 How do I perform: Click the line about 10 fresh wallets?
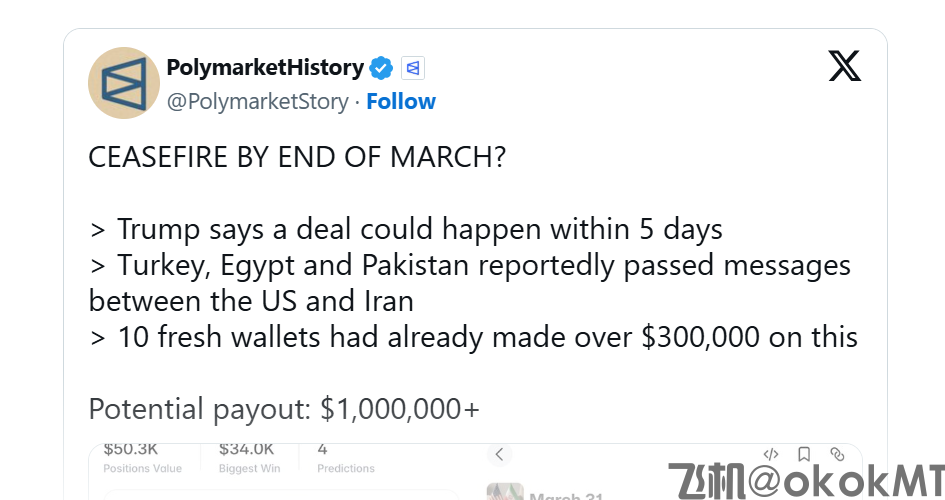pyautogui.click(x=473, y=336)
